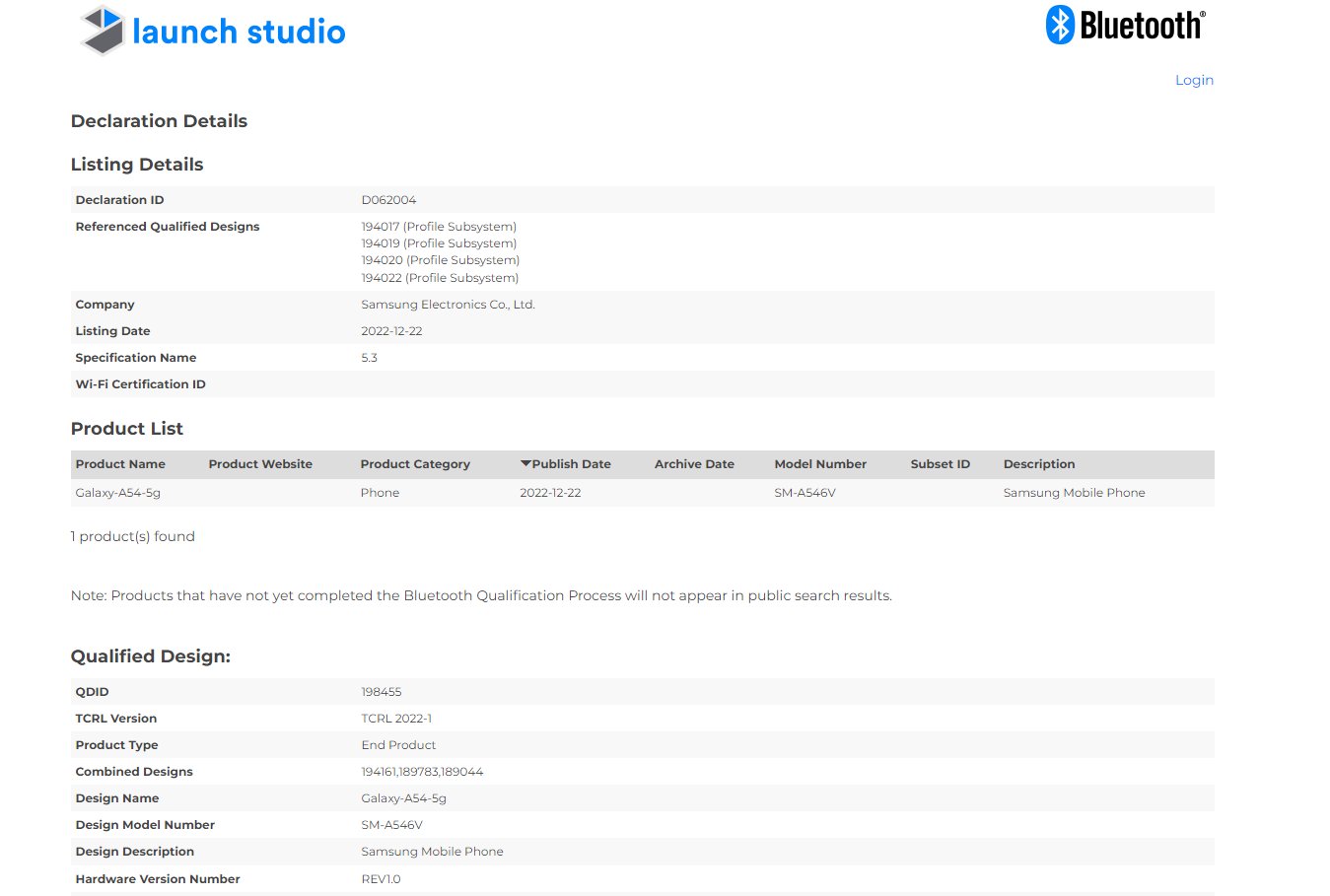1330x896 pixels.
Task: Open referenced design 194019 Profile Subsystem
Action: pyautogui.click(x=439, y=243)
